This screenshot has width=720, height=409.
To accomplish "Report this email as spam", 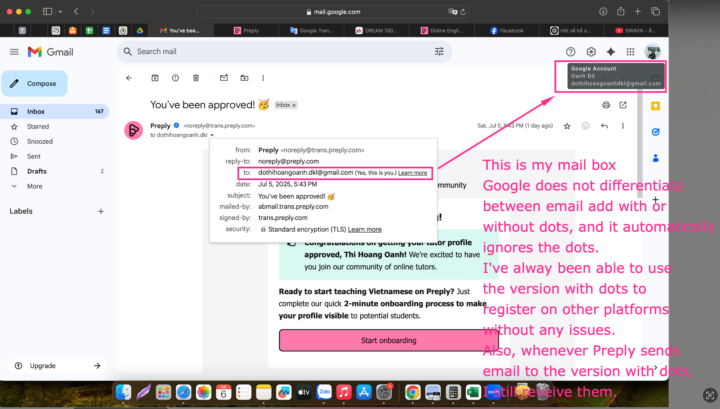I will click(x=175, y=78).
